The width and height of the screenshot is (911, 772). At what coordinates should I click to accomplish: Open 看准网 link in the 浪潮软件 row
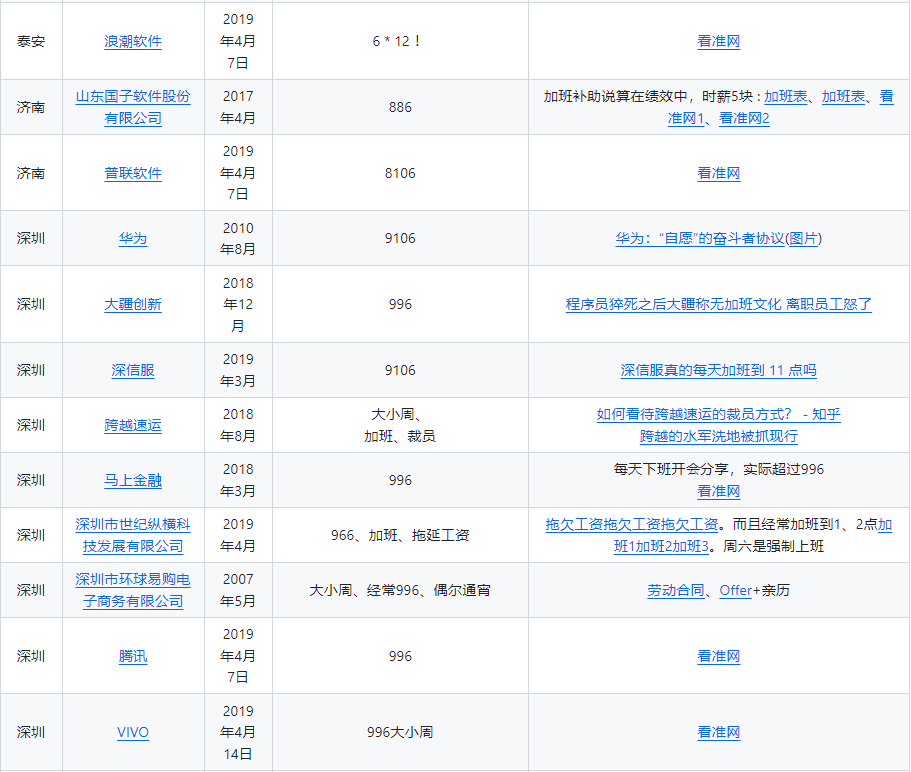point(719,41)
